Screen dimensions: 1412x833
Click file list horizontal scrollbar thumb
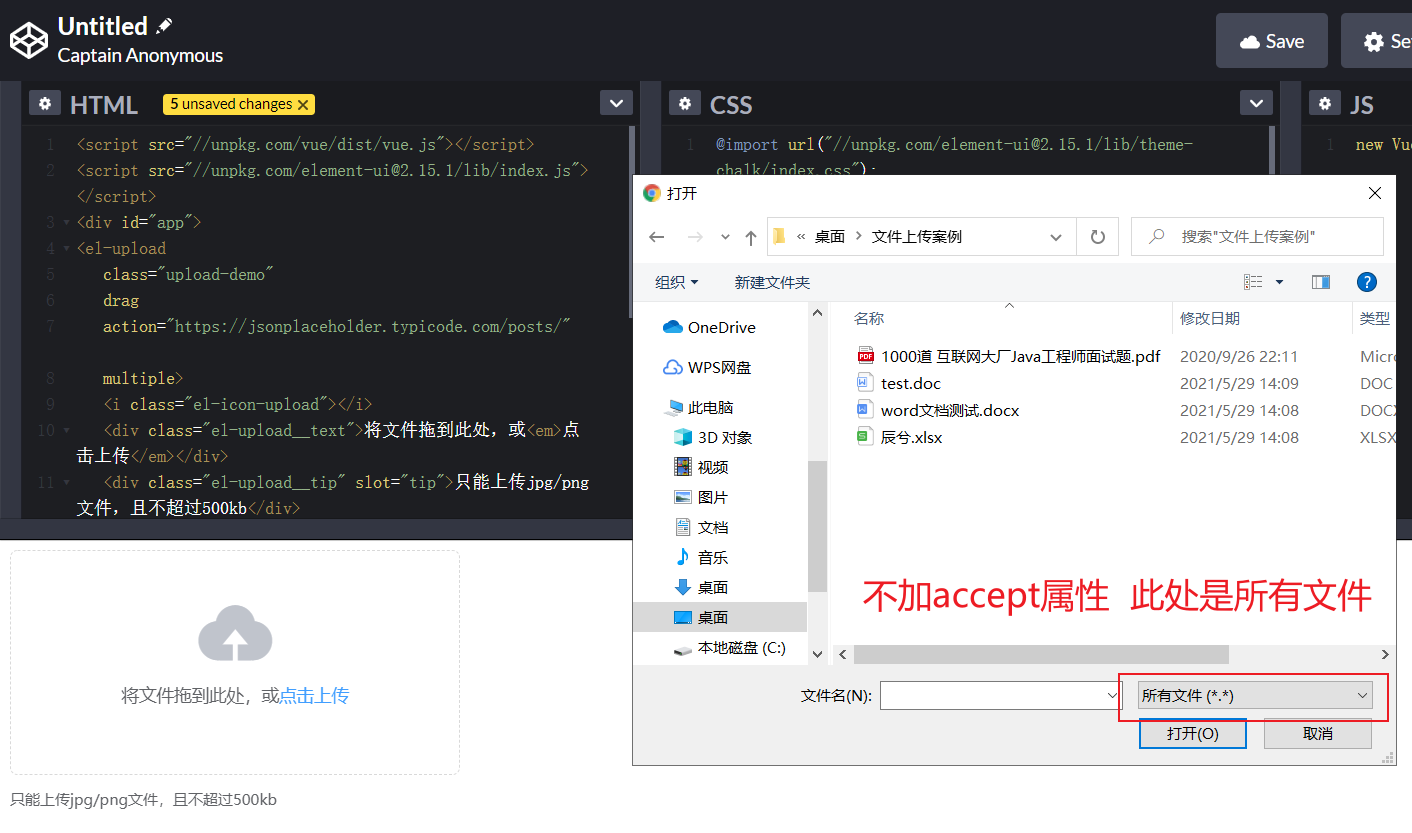1041,654
